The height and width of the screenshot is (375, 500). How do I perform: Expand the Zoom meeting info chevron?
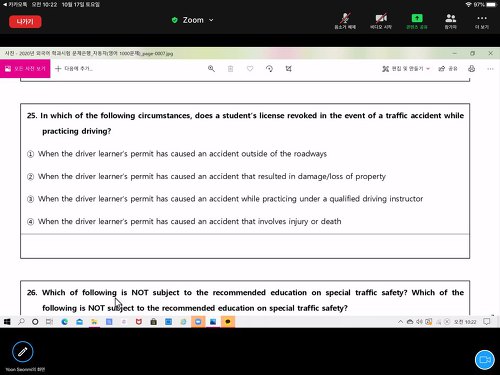(x=211, y=20)
